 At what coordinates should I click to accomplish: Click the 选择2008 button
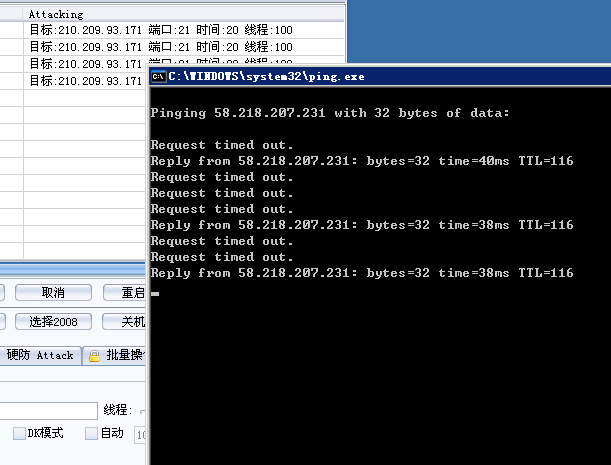(x=53, y=322)
